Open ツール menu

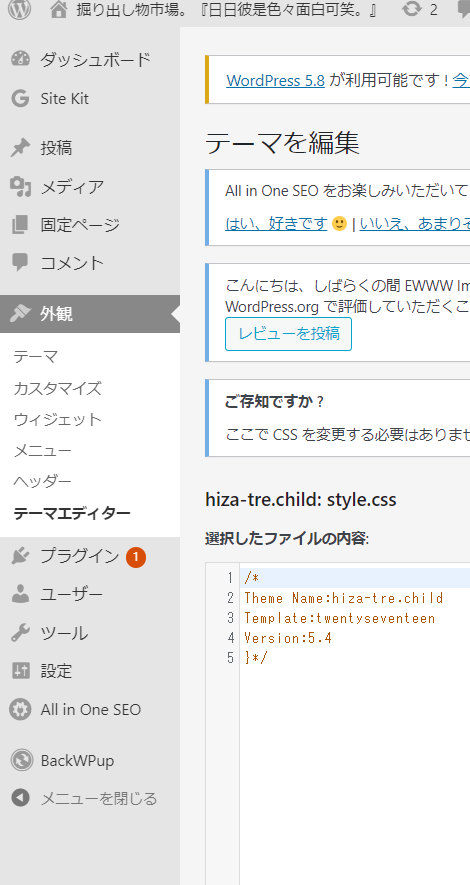pyautogui.click(x=64, y=633)
